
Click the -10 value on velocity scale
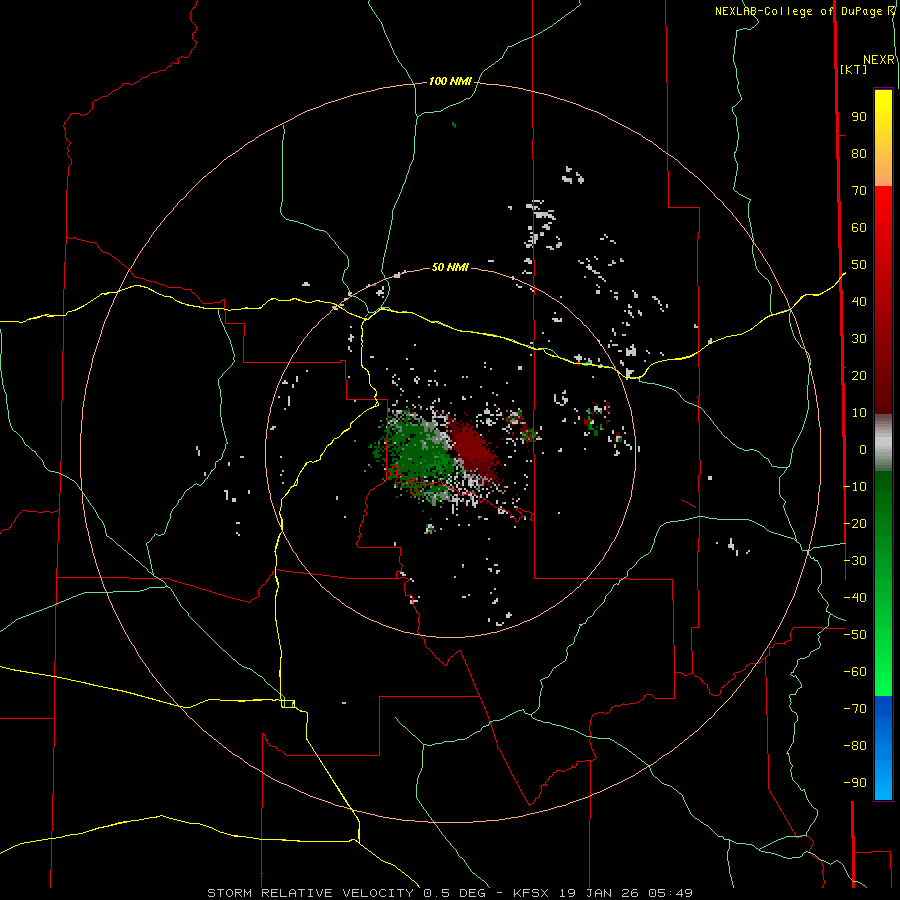[855, 487]
